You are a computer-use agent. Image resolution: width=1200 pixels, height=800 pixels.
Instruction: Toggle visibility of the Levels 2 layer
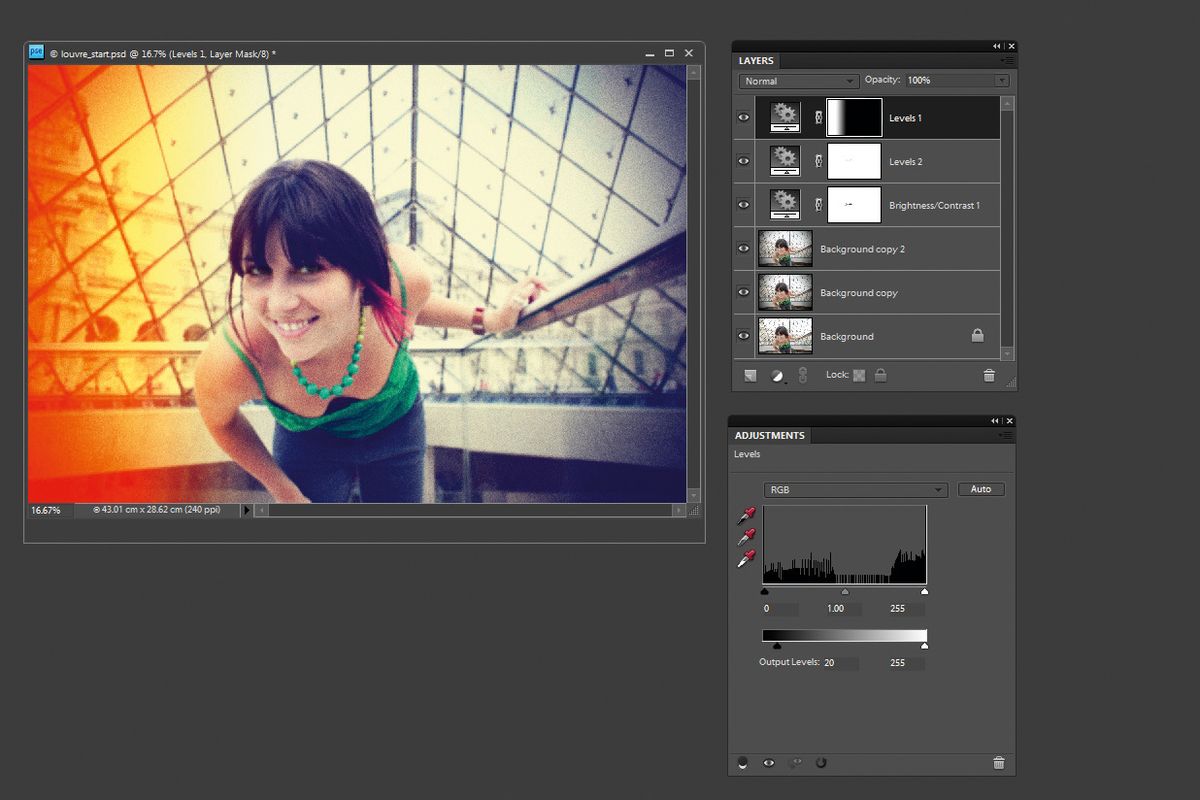(x=743, y=161)
